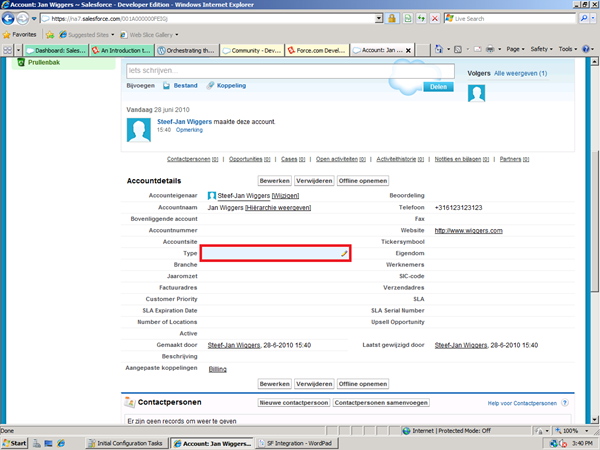
Task: Click the Delen share button
Action: (438, 87)
